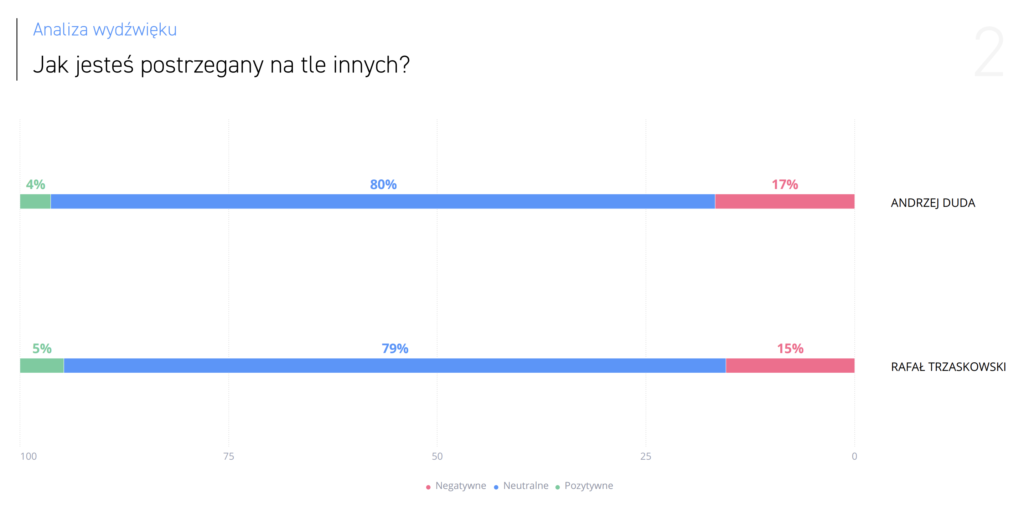Click the blue Neutralne legend dot
This screenshot has height=505, width=1024.
[495, 487]
